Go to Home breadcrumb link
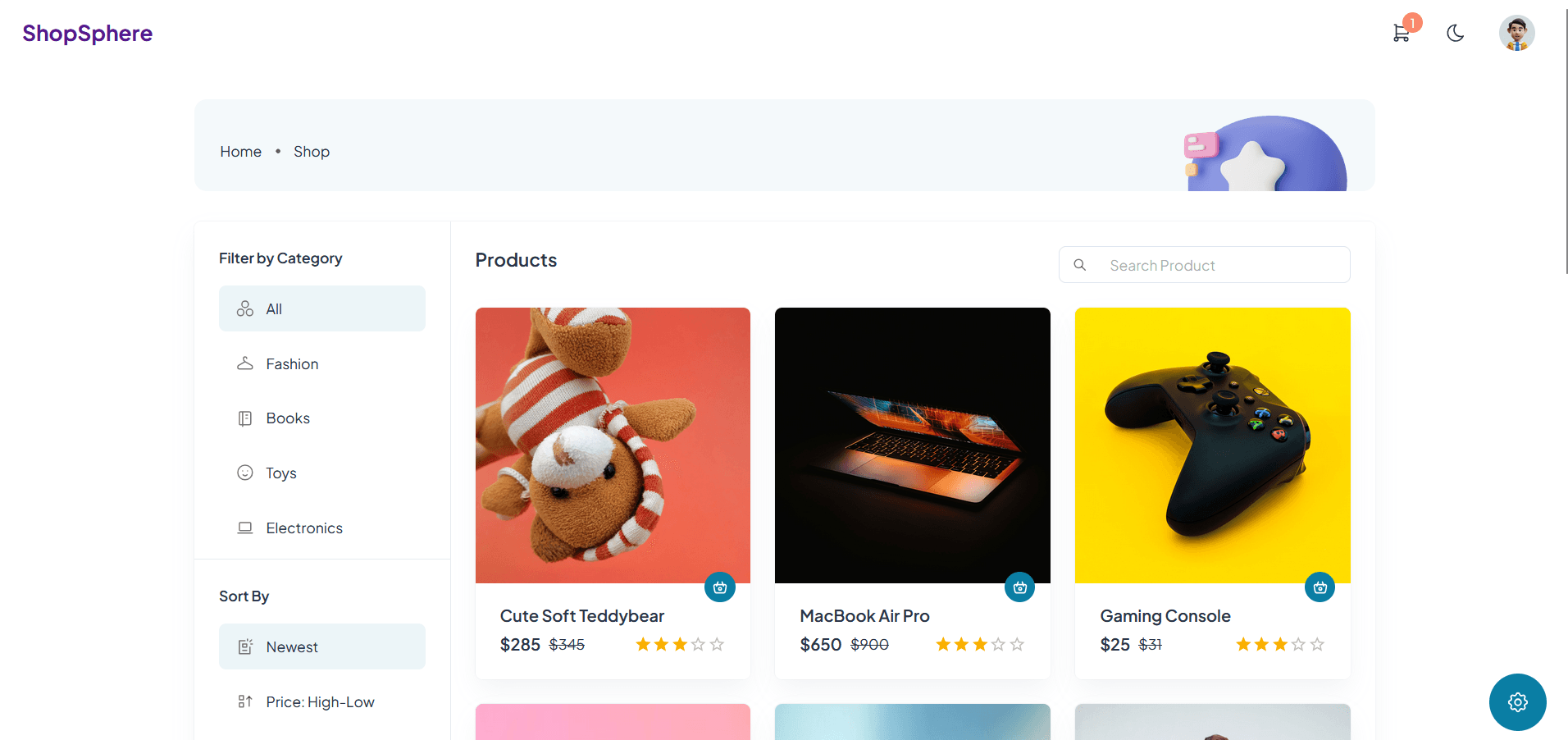The width and height of the screenshot is (1568, 740). (x=240, y=152)
